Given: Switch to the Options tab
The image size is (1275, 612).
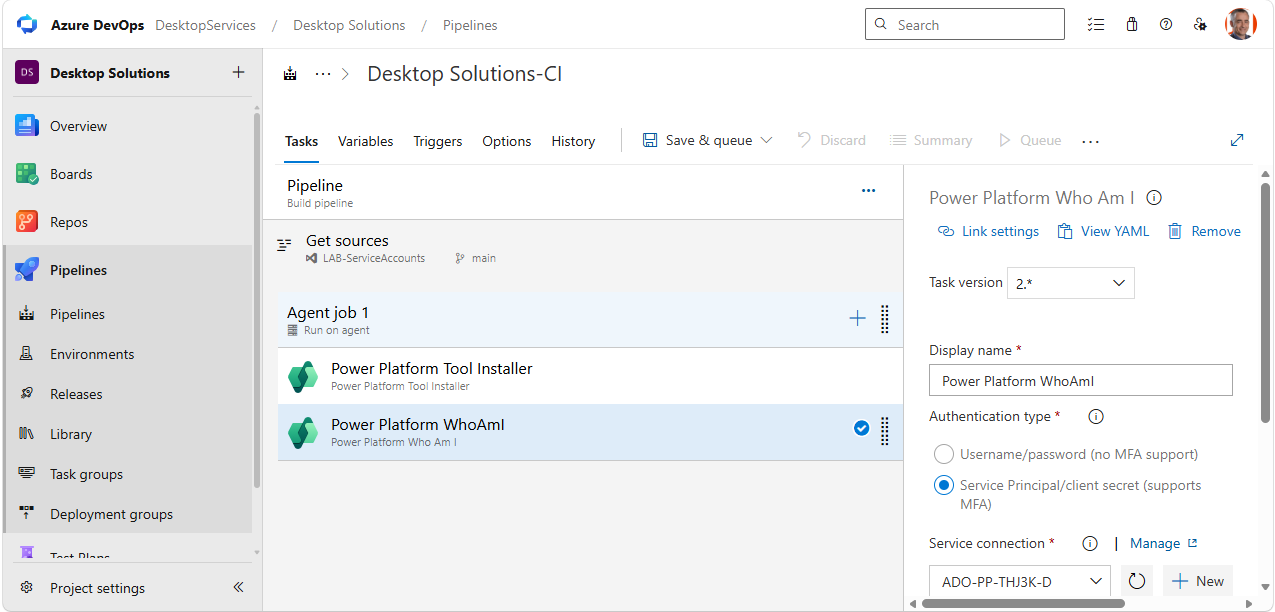Looking at the screenshot, I should point(507,141).
